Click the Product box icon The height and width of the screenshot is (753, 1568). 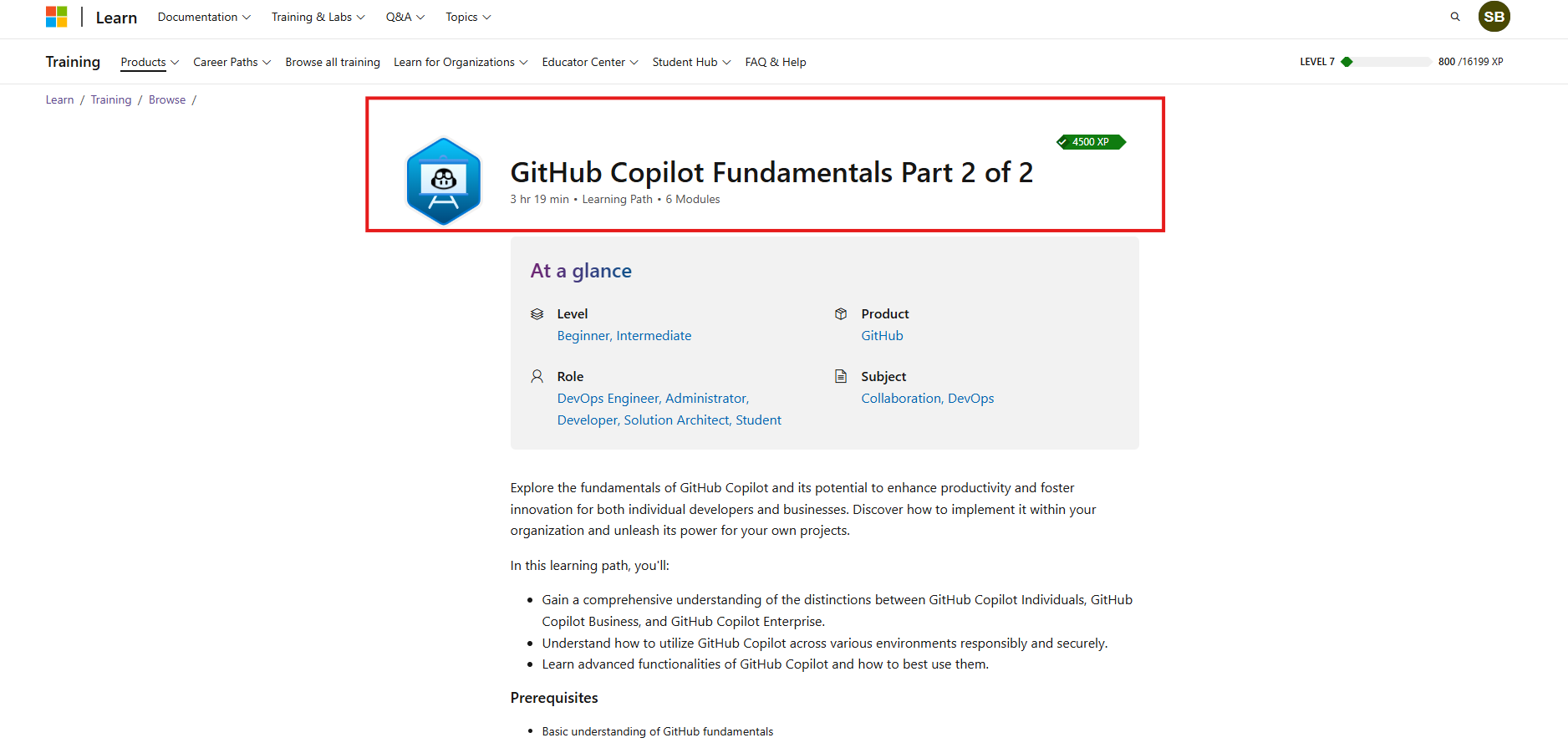[841, 313]
